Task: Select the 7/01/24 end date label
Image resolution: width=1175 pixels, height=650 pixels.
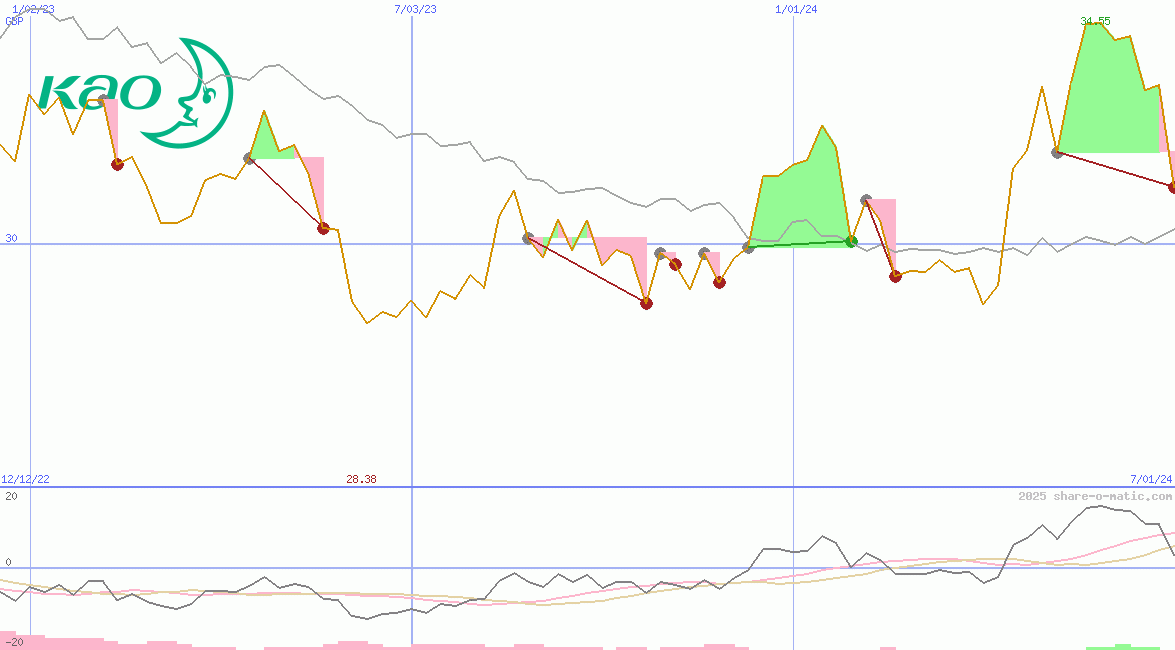Action: tap(1151, 480)
